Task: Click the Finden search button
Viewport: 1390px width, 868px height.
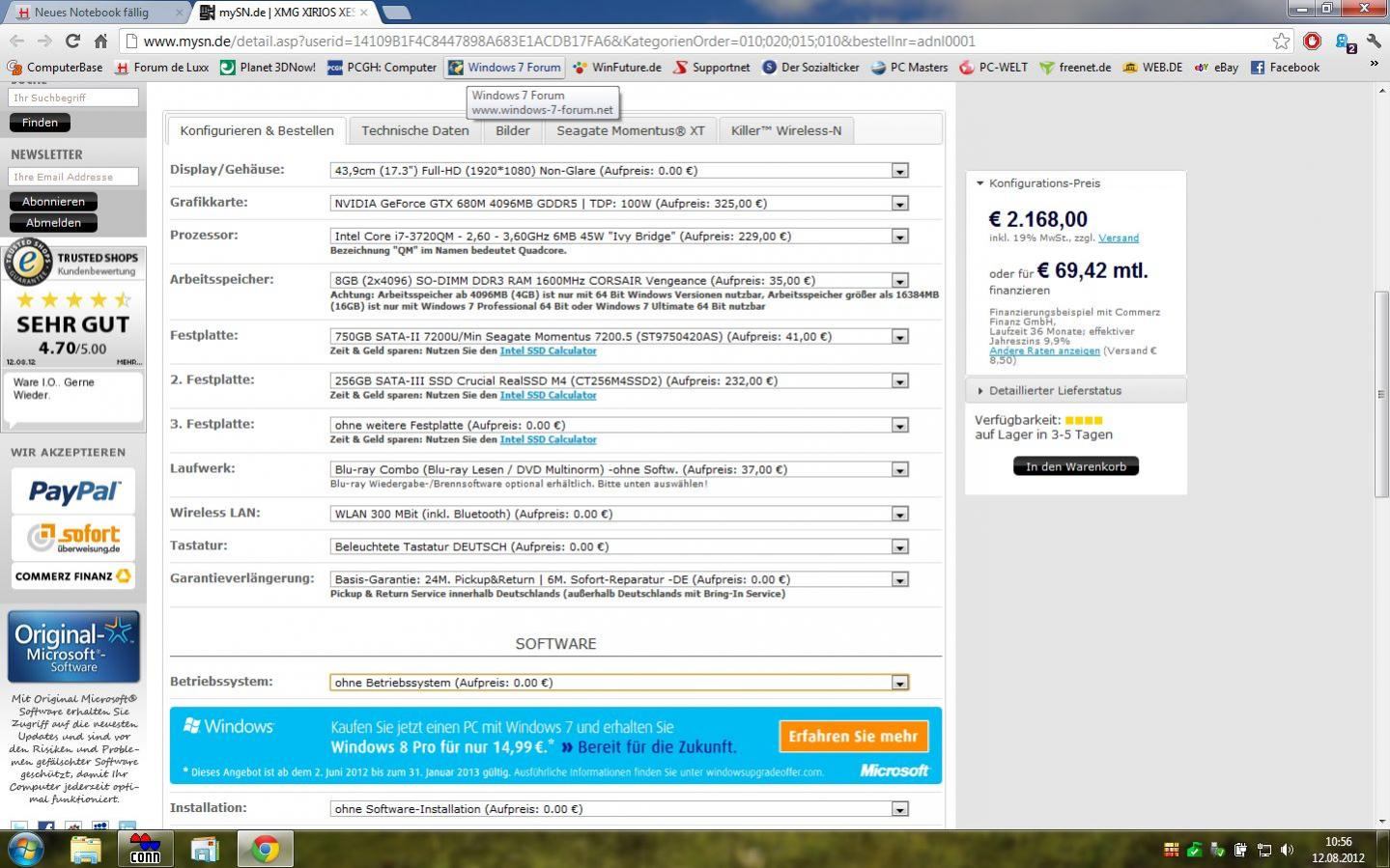Action: (40, 123)
